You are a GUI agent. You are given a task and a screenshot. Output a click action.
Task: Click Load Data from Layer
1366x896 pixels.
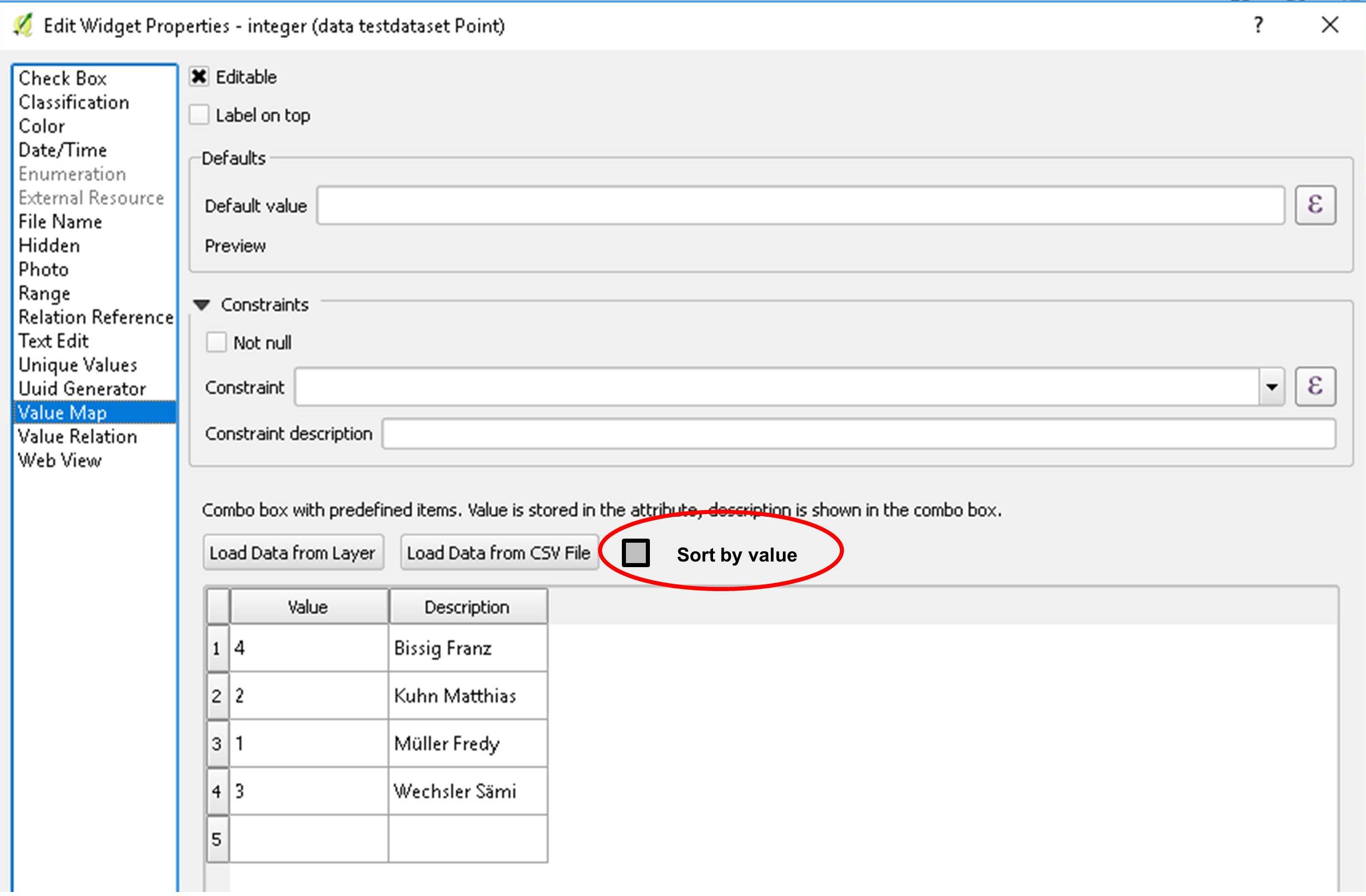click(293, 552)
